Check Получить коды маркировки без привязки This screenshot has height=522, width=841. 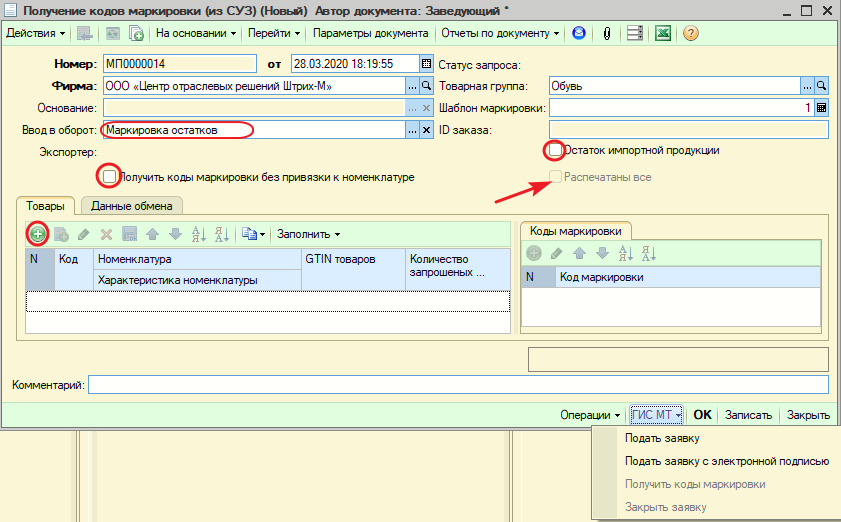point(109,177)
